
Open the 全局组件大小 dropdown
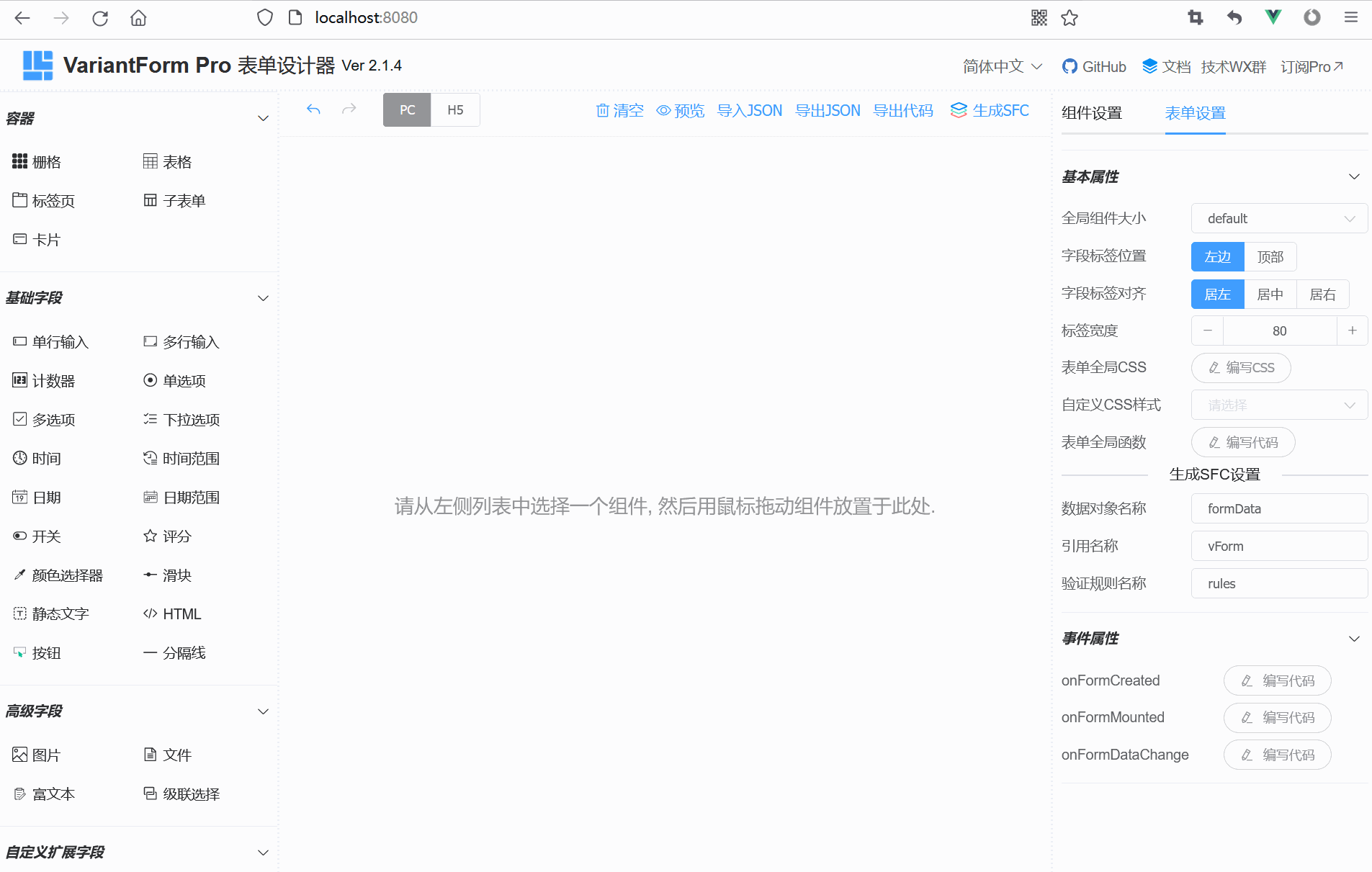coord(1279,218)
